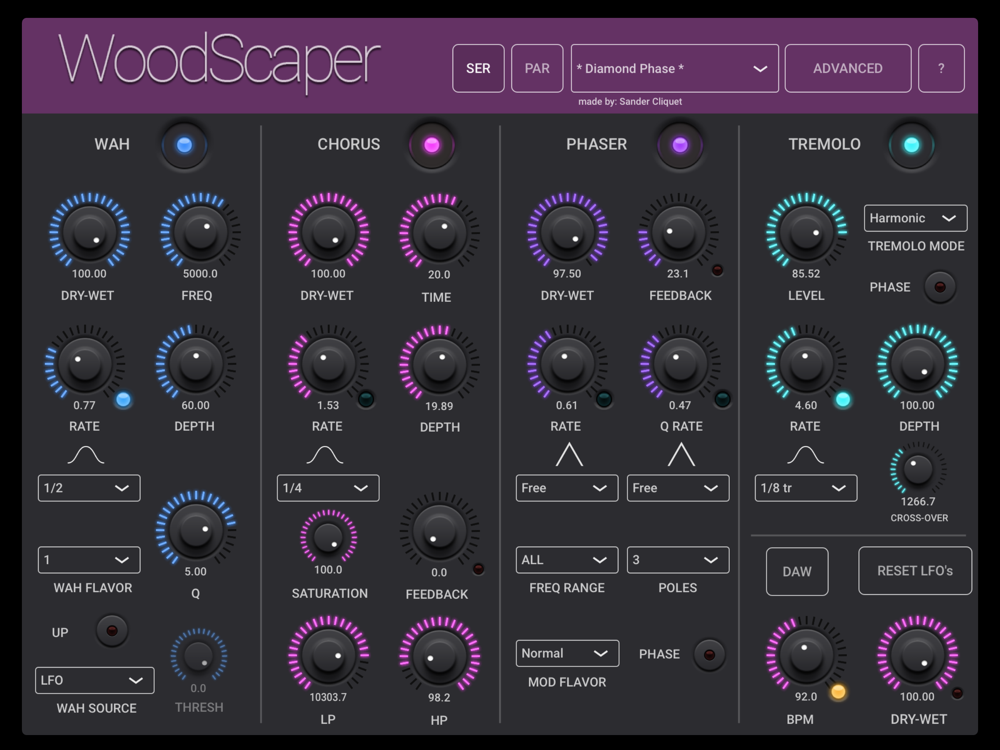1000x750 pixels.
Task: Toggle the Wah RATE sync LED
Action: coord(123,400)
